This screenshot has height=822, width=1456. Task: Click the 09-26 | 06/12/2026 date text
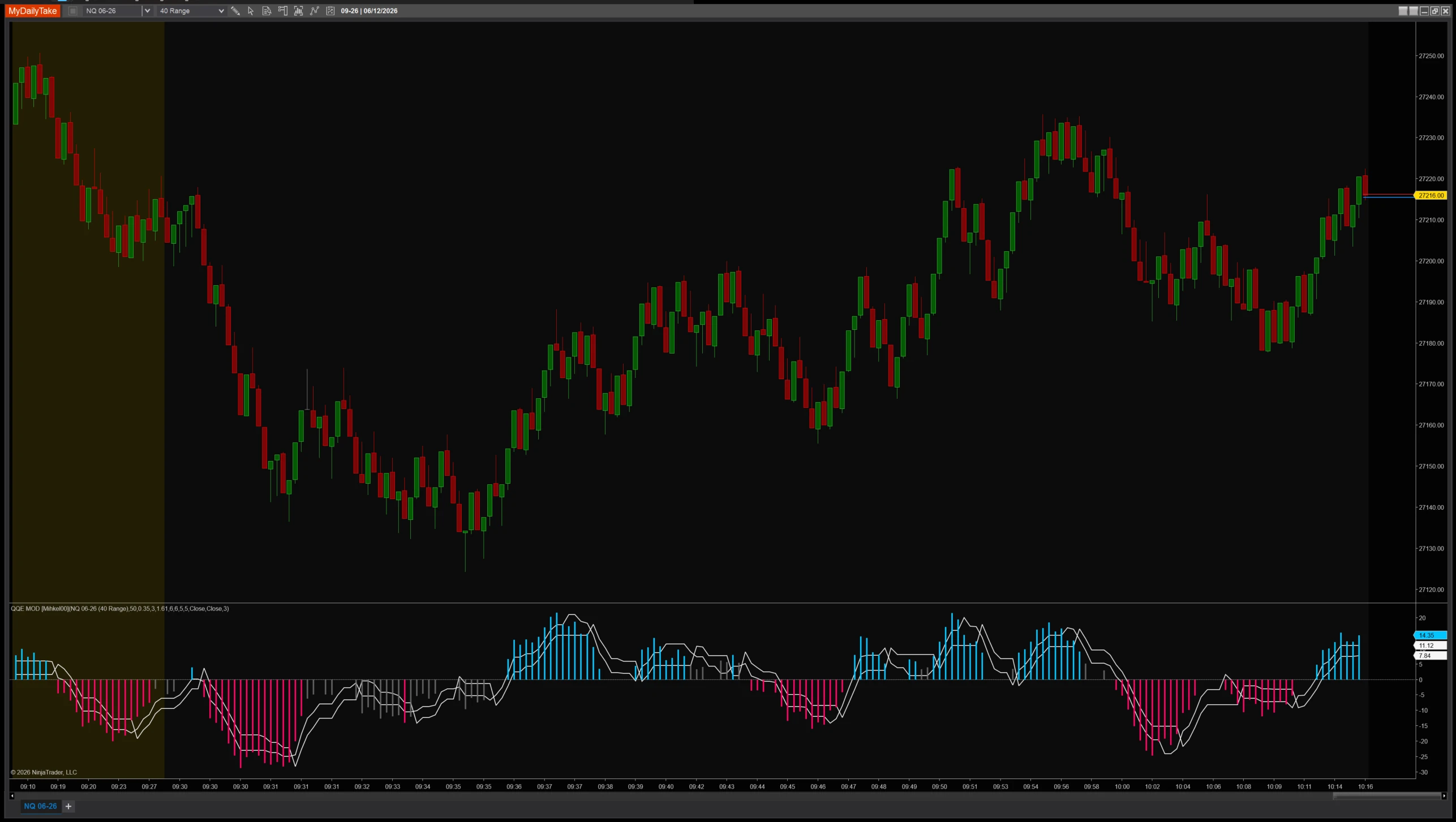point(369,11)
